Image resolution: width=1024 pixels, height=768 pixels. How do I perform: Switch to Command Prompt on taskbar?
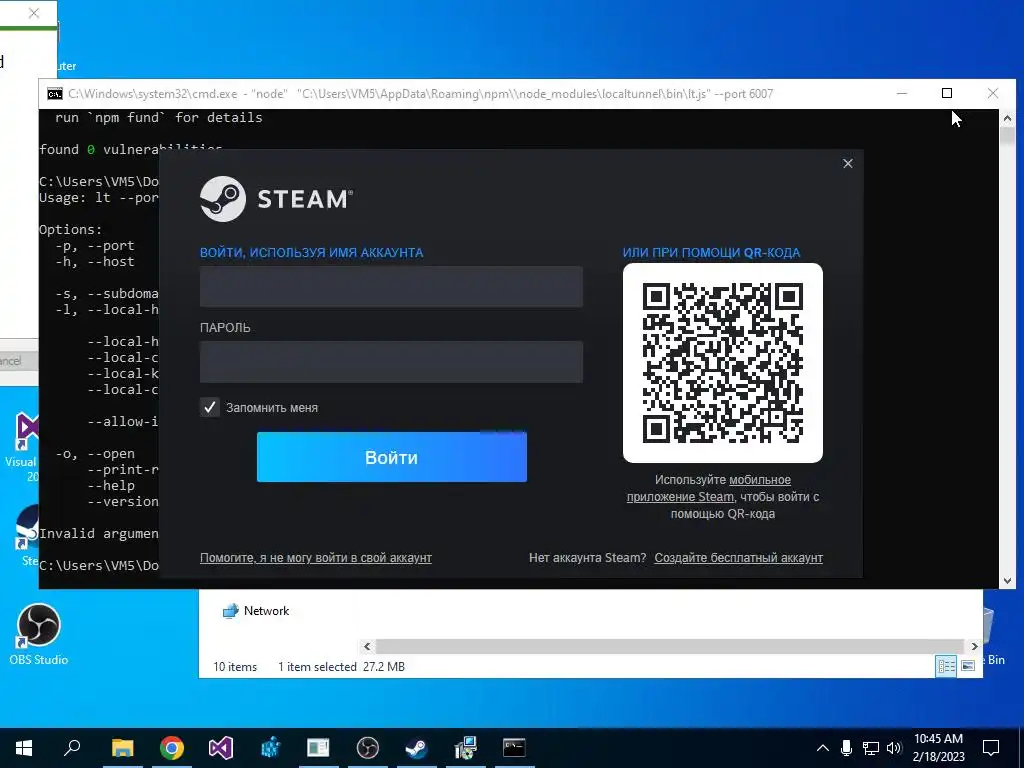(514, 748)
